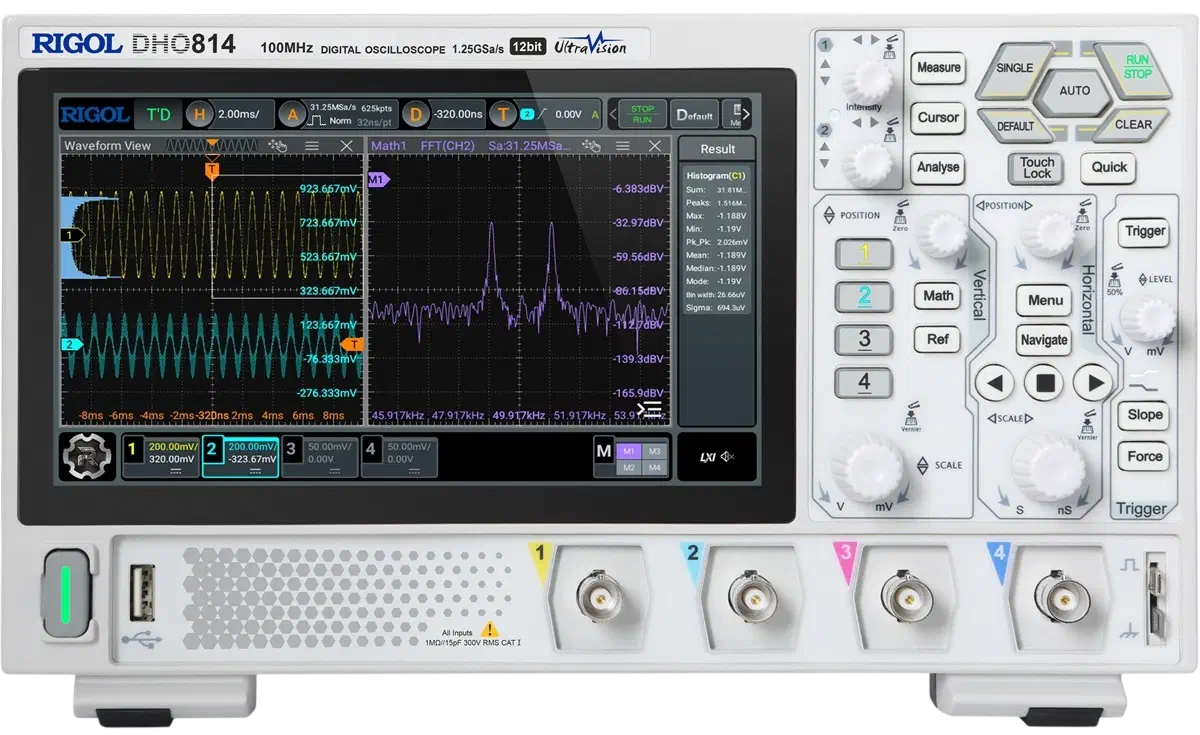
Task: Open the Math1 window hamburger menu
Action: tap(624, 146)
